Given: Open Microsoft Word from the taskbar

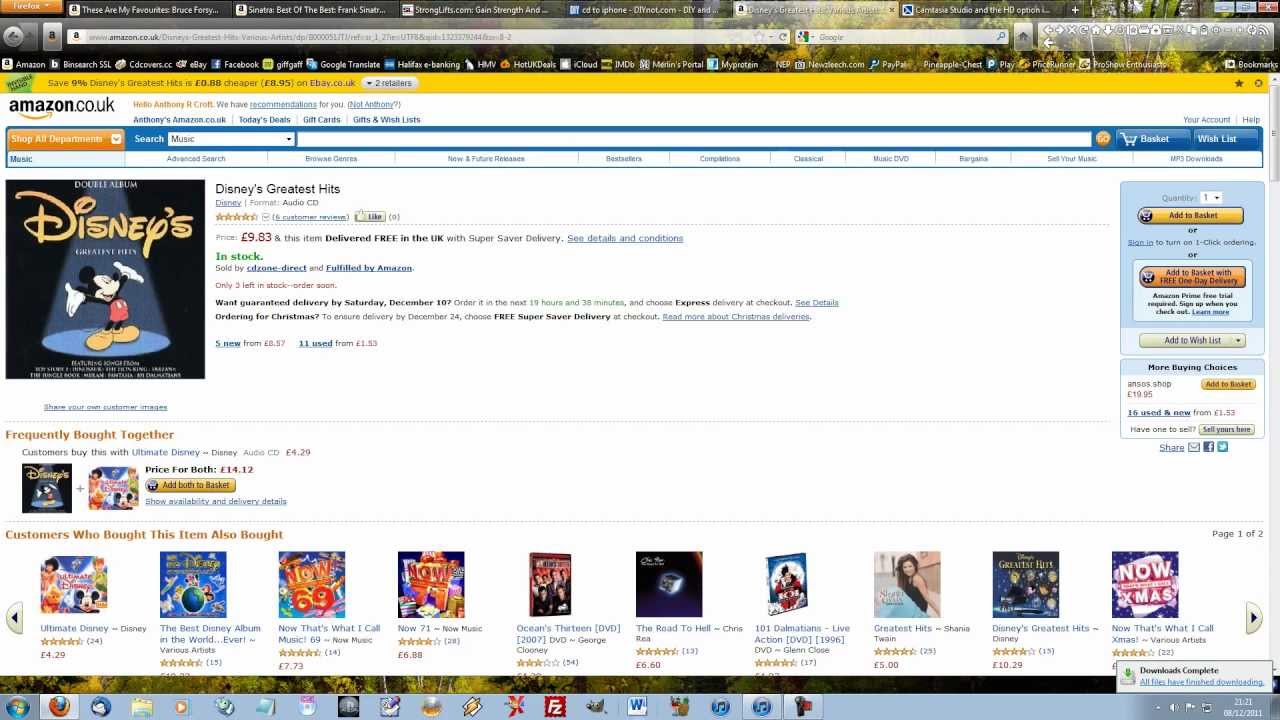Looking at the screenshot, I should click(637, 707).
